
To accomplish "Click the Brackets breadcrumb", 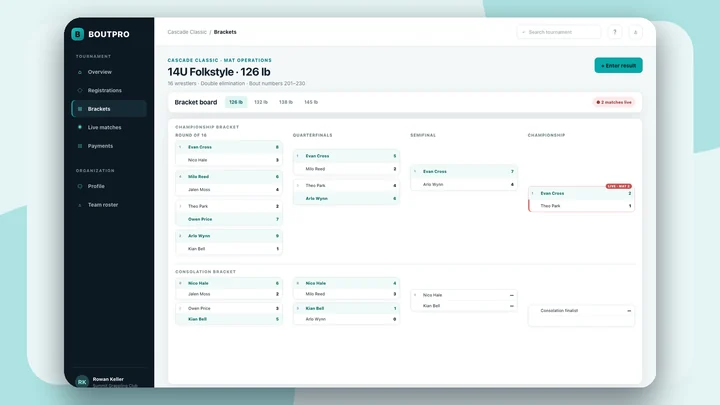I will click(x=225, y=32).
